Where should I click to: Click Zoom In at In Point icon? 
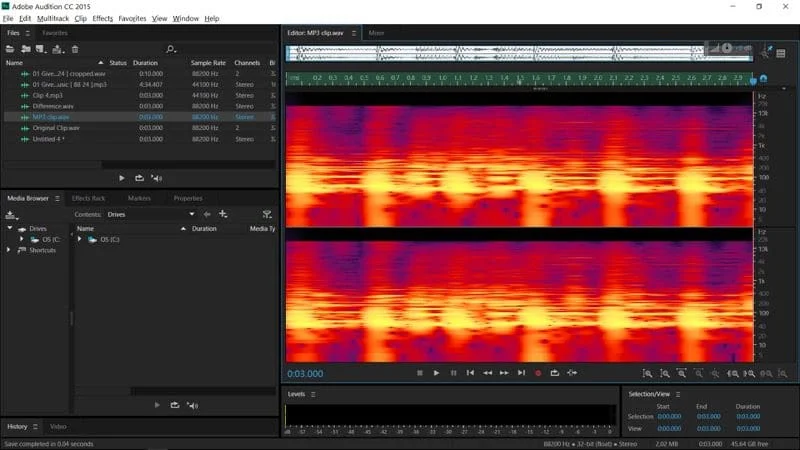point(733,373)
